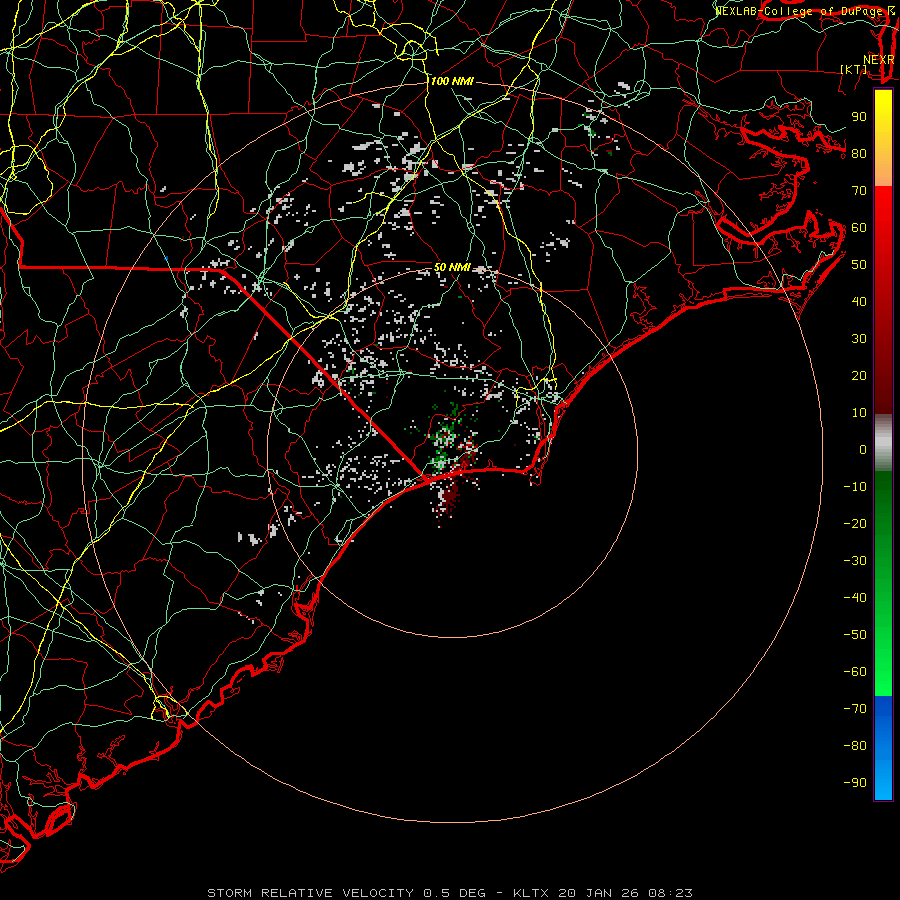
Task: Click the [KT] units label
Action: click(853, 69)
